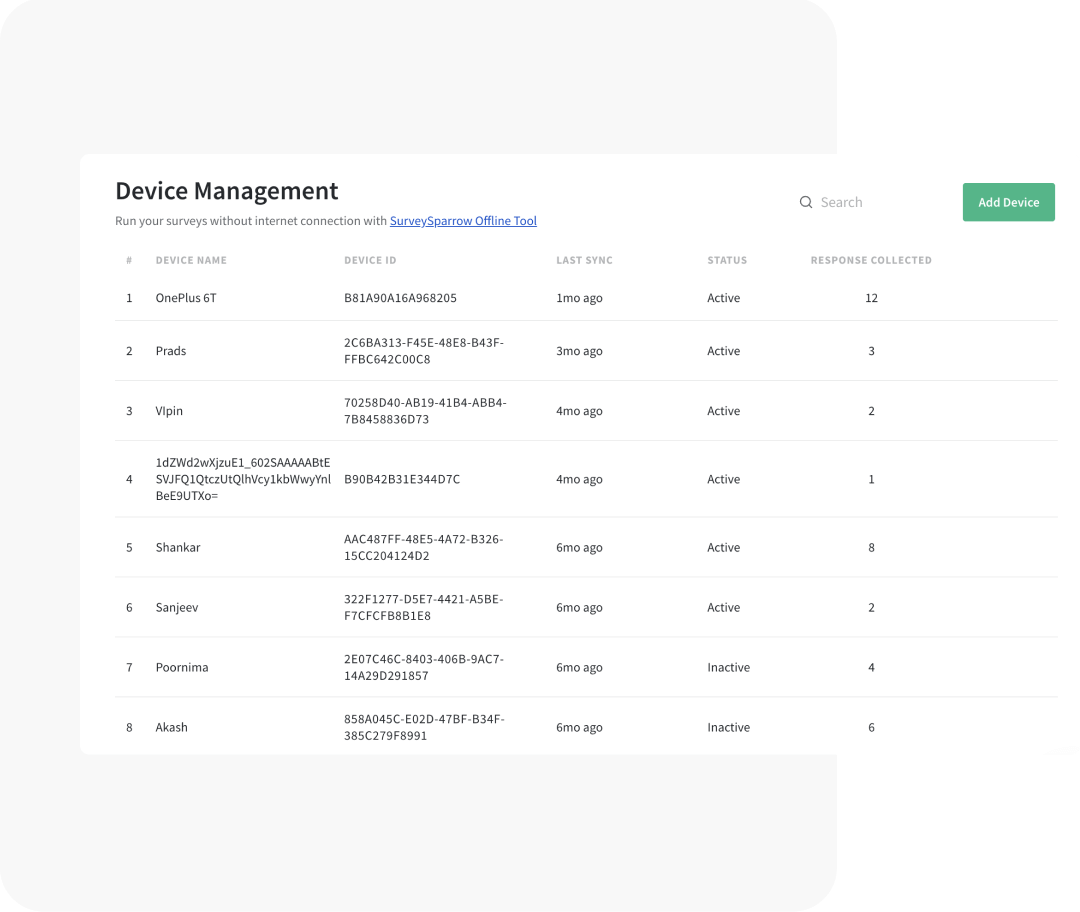Select the Poornima device row
The image size is (1080, 912).
pos(182,667)
